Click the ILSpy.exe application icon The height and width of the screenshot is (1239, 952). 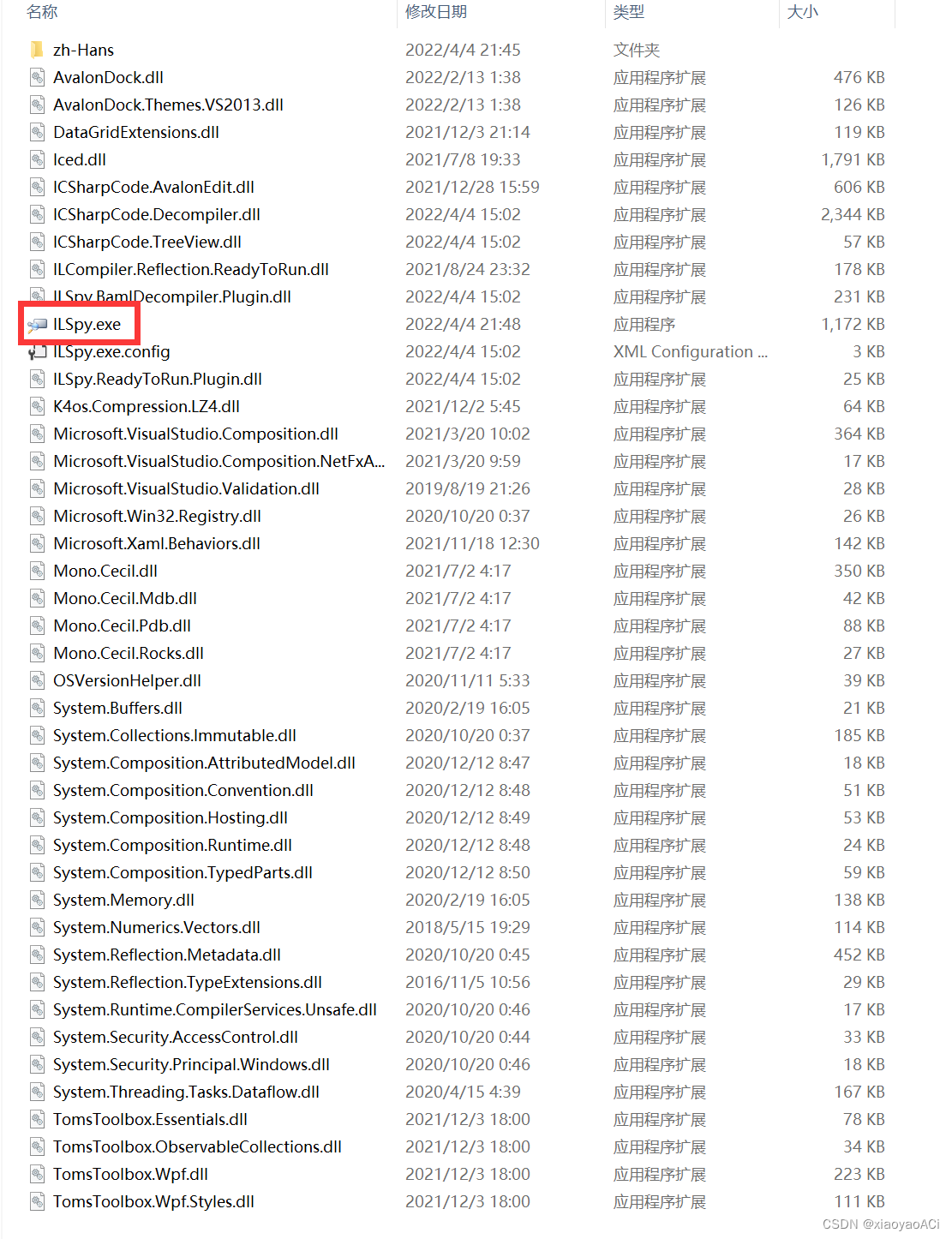[x=37, y=324]
